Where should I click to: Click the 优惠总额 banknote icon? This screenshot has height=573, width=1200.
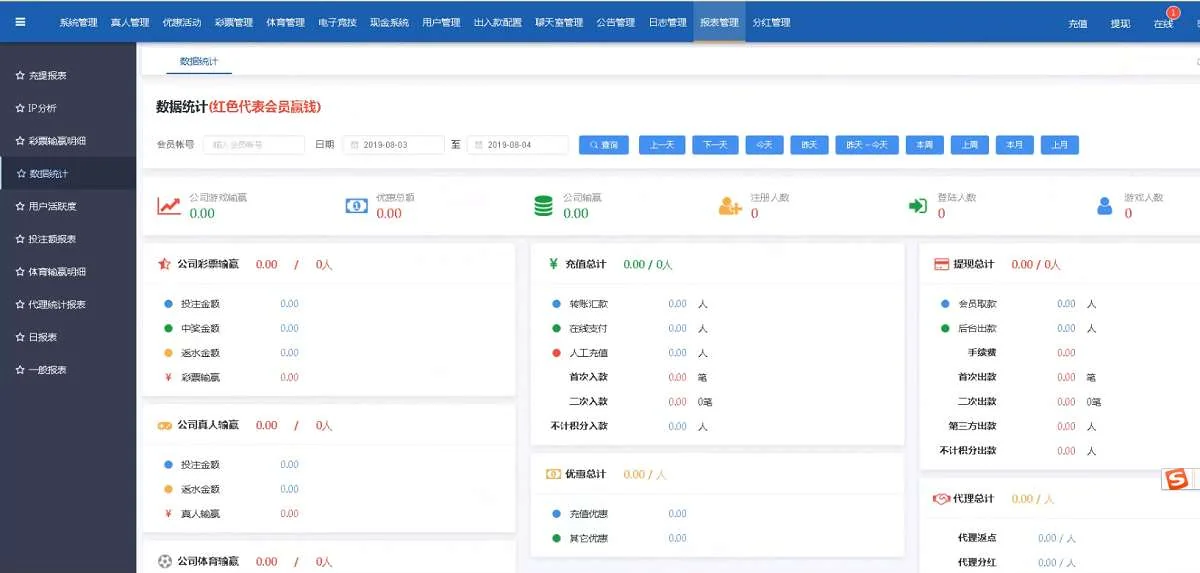pyautogui.click(x=356, y=206)
